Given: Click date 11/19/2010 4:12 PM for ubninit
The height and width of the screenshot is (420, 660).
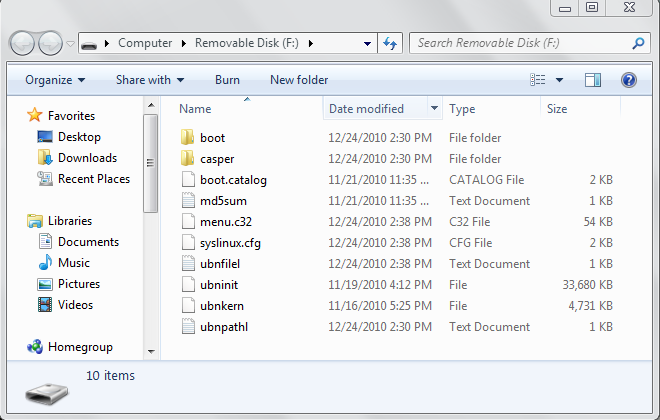Looking at the screenshot, I should coord(380,285).
